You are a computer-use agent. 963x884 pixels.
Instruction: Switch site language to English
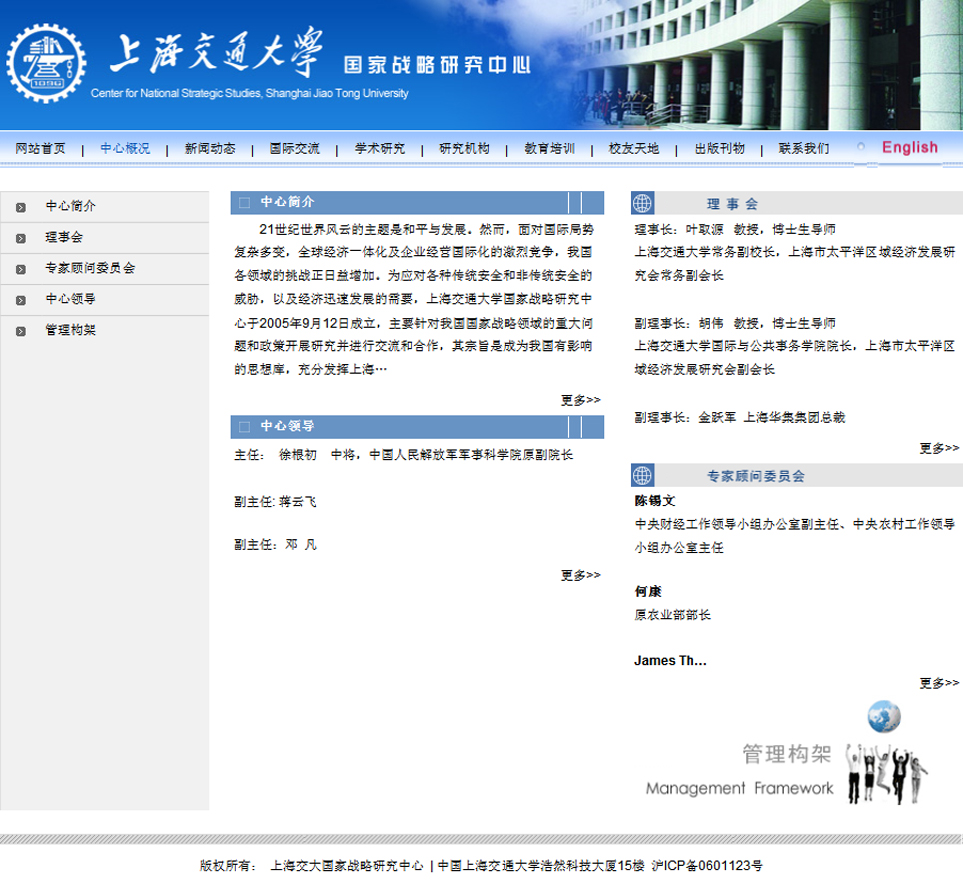[910, 147]
